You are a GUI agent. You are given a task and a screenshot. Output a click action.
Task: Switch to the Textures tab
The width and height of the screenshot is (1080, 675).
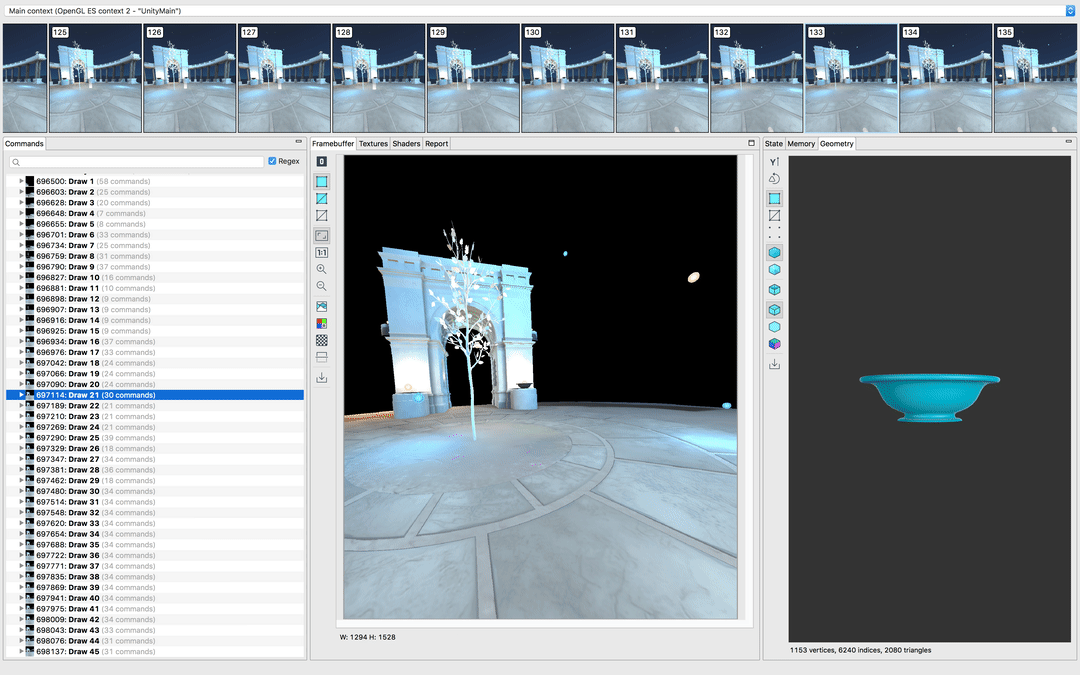[x=373, y=144]
